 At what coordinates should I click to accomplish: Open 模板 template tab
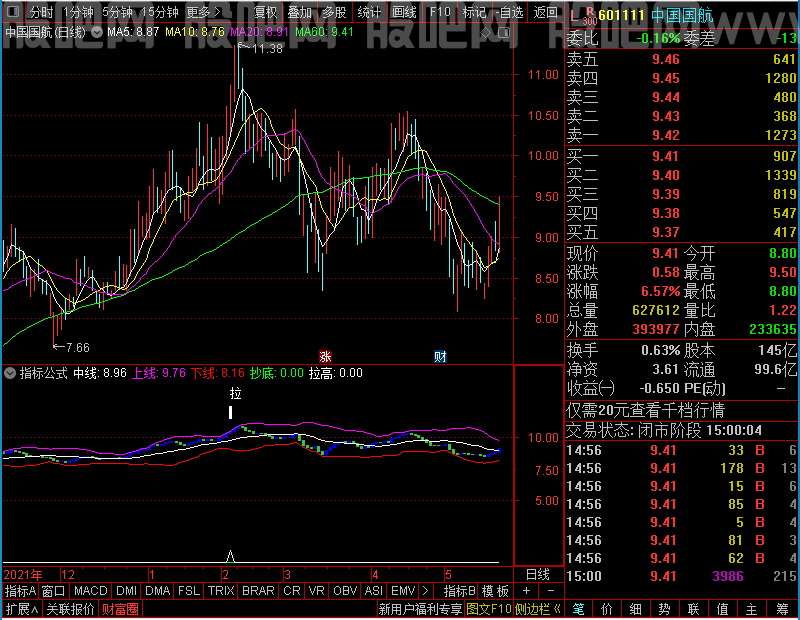click(x=495, y=591)
